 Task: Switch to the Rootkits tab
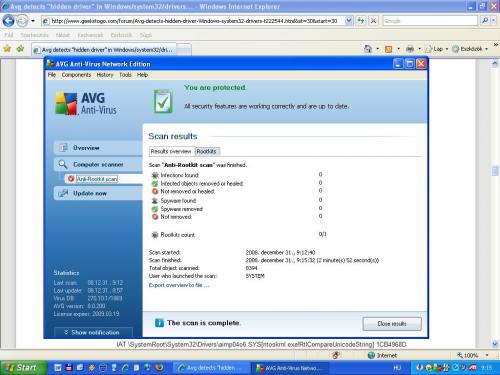click(207, 151)
